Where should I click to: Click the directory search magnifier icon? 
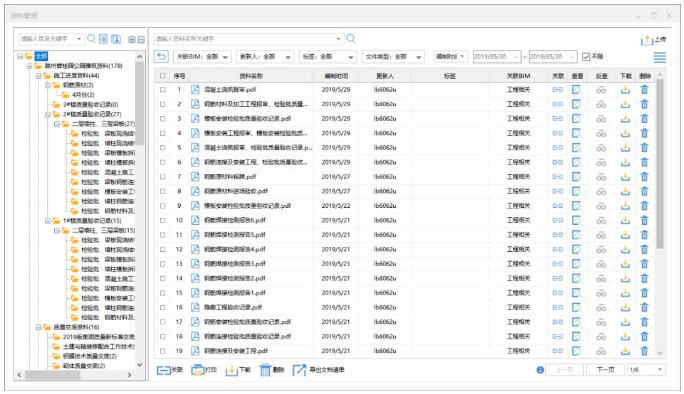(91, 39)
